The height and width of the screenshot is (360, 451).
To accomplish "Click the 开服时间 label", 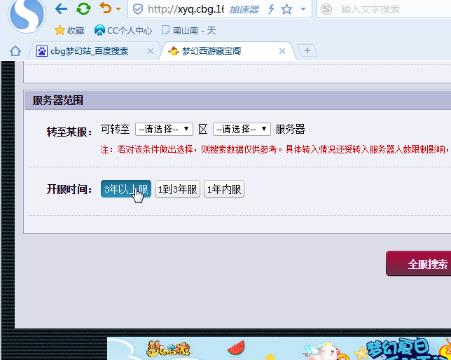I will pyautogui.click(x=69, y=189).
